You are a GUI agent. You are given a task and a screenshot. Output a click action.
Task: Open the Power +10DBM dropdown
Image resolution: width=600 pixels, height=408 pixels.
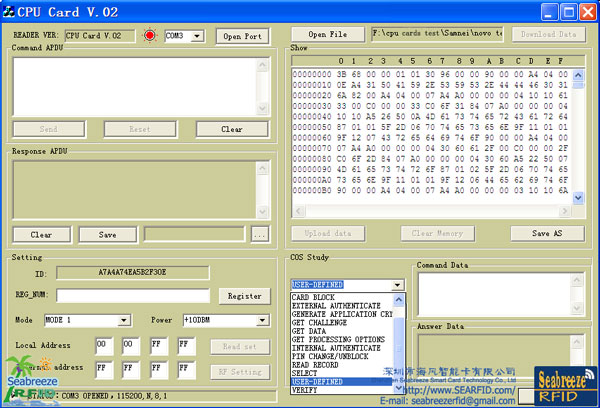(x=263, y=320)
